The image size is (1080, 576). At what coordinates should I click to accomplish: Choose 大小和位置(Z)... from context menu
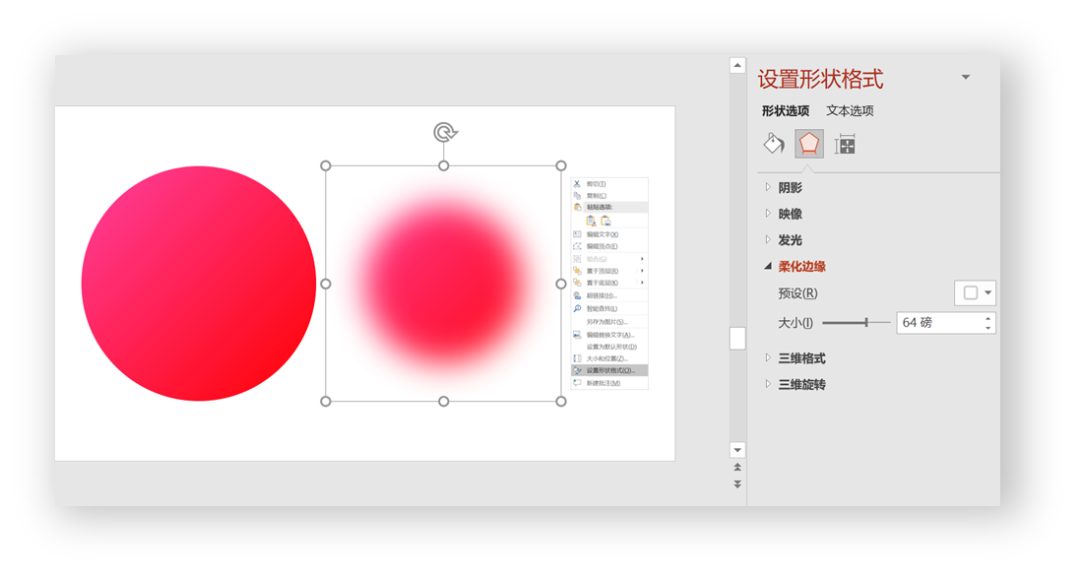coord(610,358)
